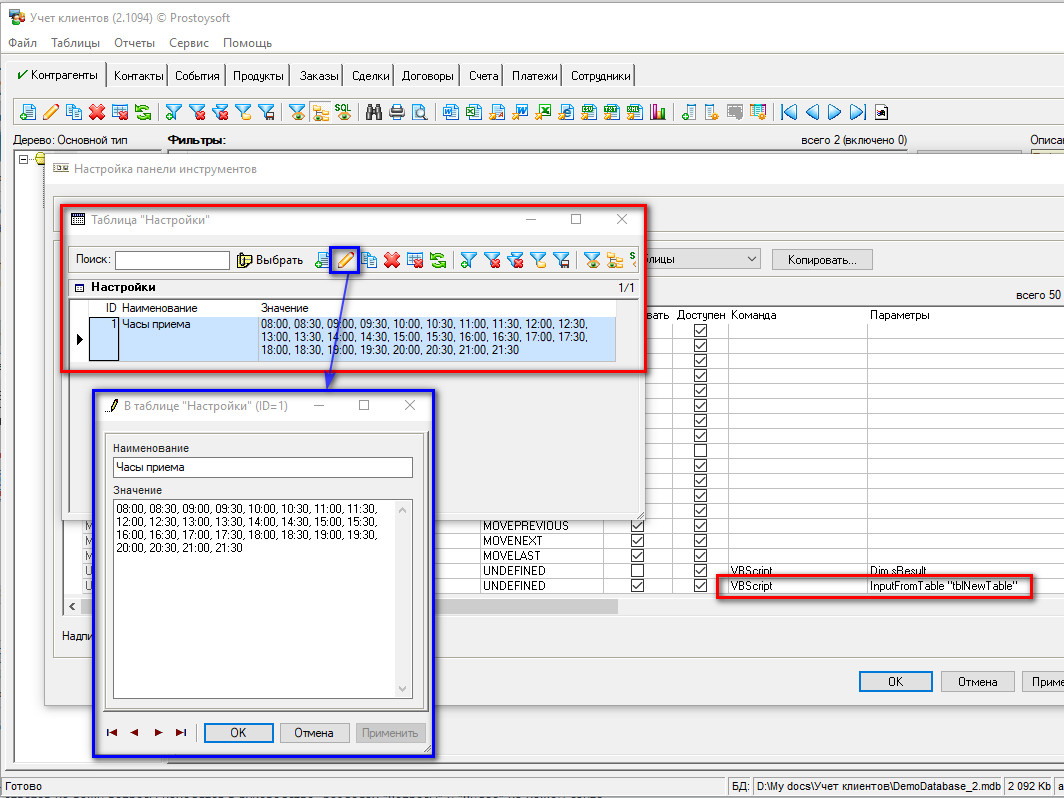Toggle the unchecked checkbox in Доступен column
Image resolution: width=1064 pixels, height=798 pixels.
click(700, 451)
